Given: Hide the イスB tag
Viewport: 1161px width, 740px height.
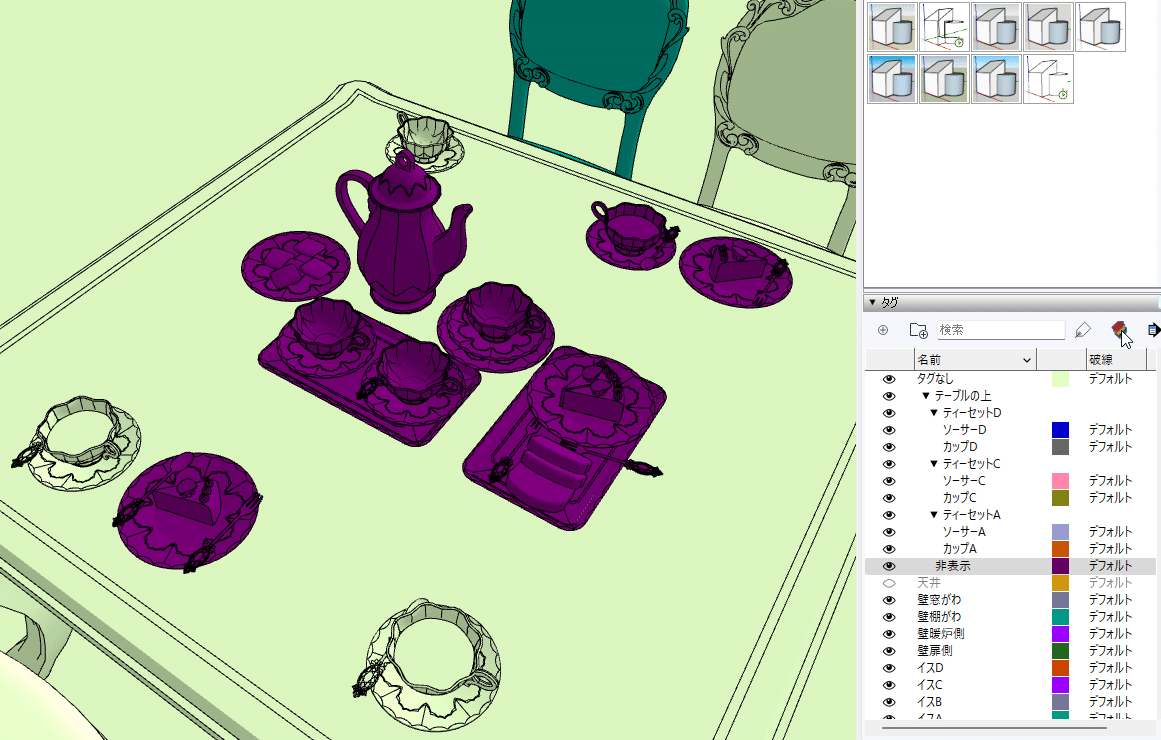Looking at the screenshot, I should [x=889, y=702].
